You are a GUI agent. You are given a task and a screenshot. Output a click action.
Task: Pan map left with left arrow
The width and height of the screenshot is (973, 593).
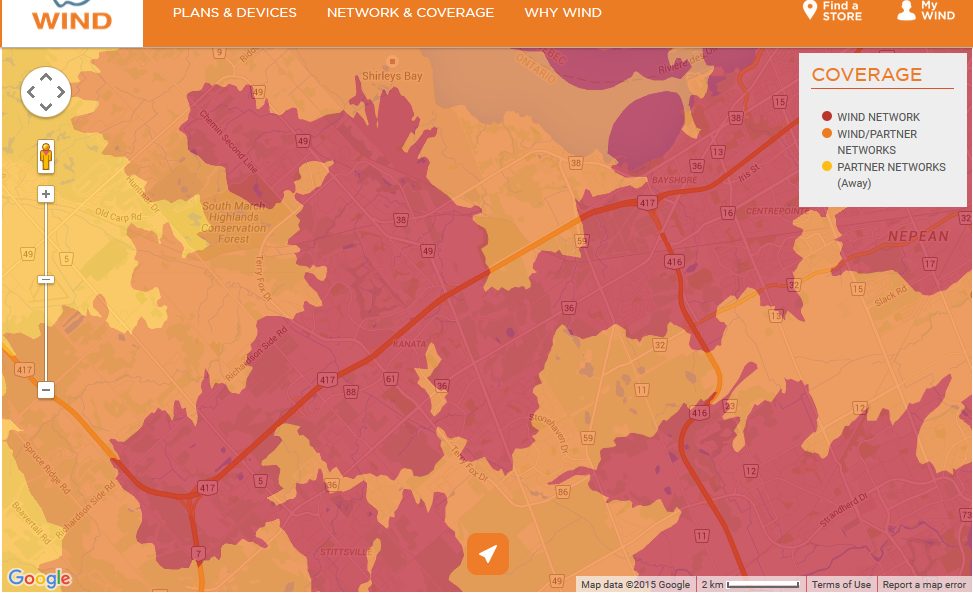coord(31,92)
